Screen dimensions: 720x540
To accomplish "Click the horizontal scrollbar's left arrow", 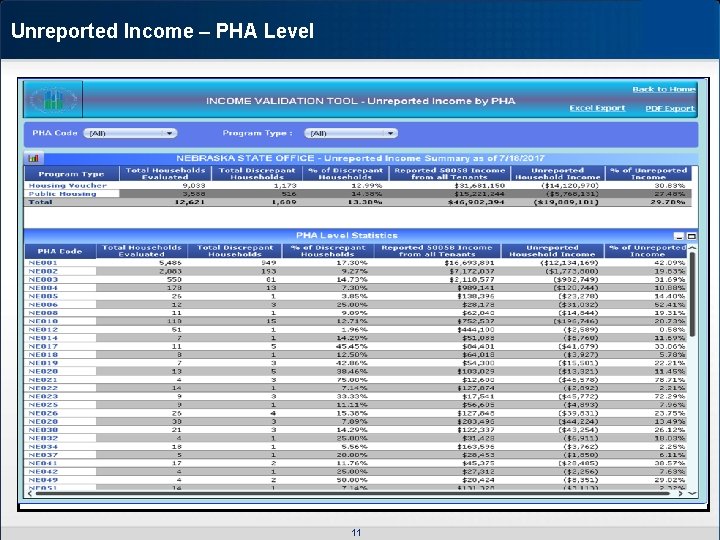I will click(30, 494).
